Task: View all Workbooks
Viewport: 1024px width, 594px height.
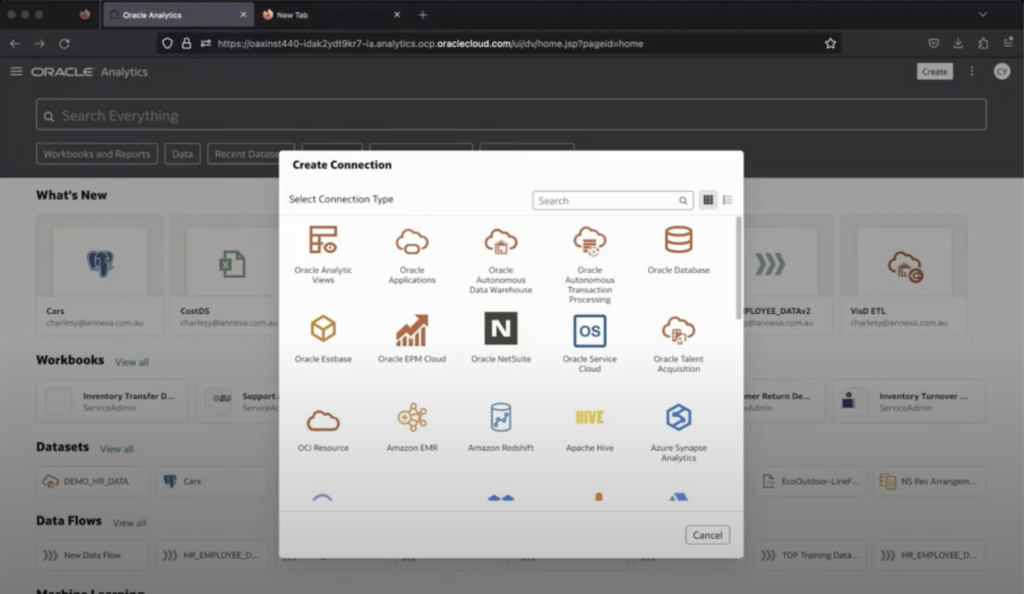Action: (131, 362)
